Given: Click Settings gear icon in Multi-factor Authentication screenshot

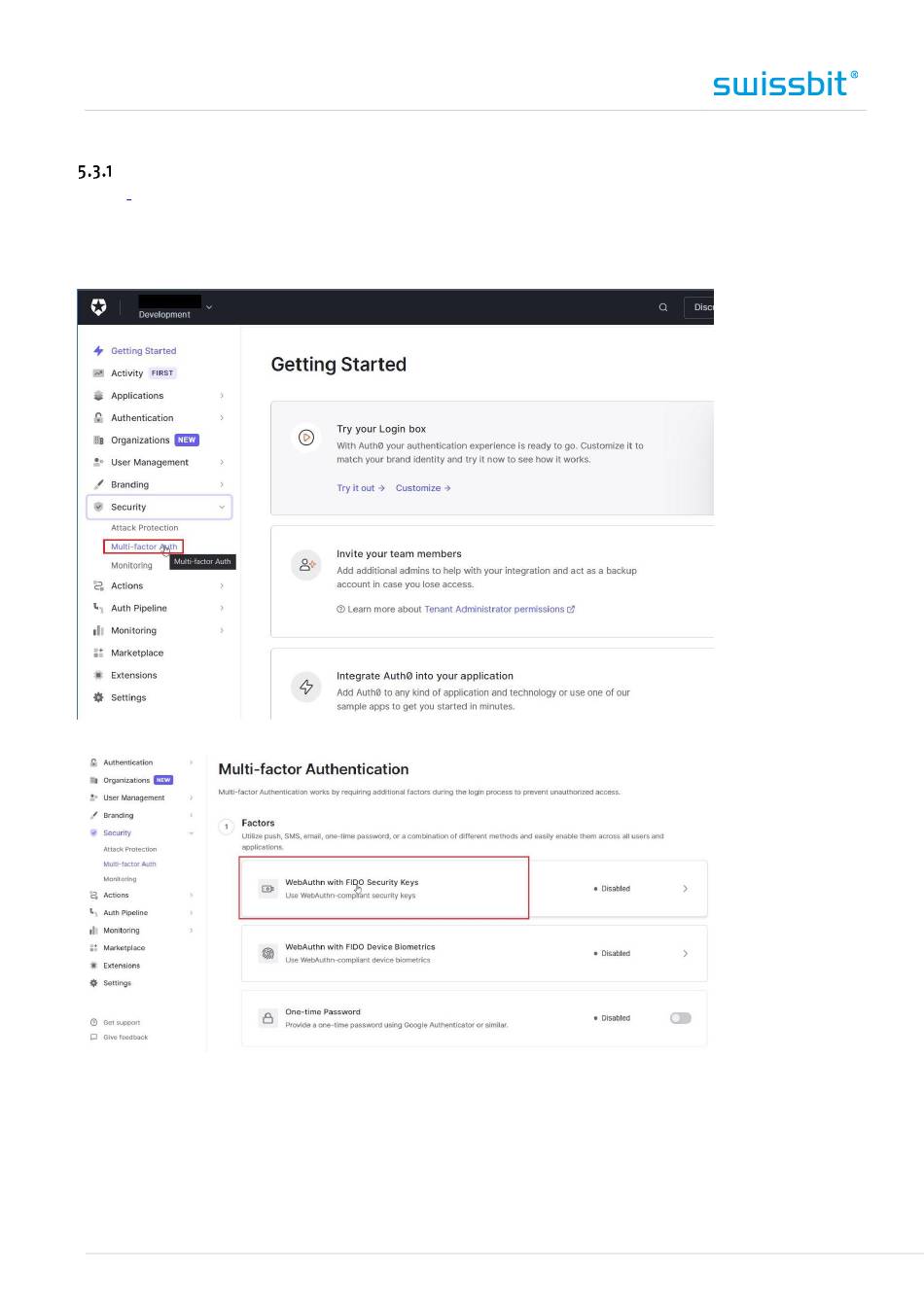Looking at the screenshot, I should (x=93, y=983).
